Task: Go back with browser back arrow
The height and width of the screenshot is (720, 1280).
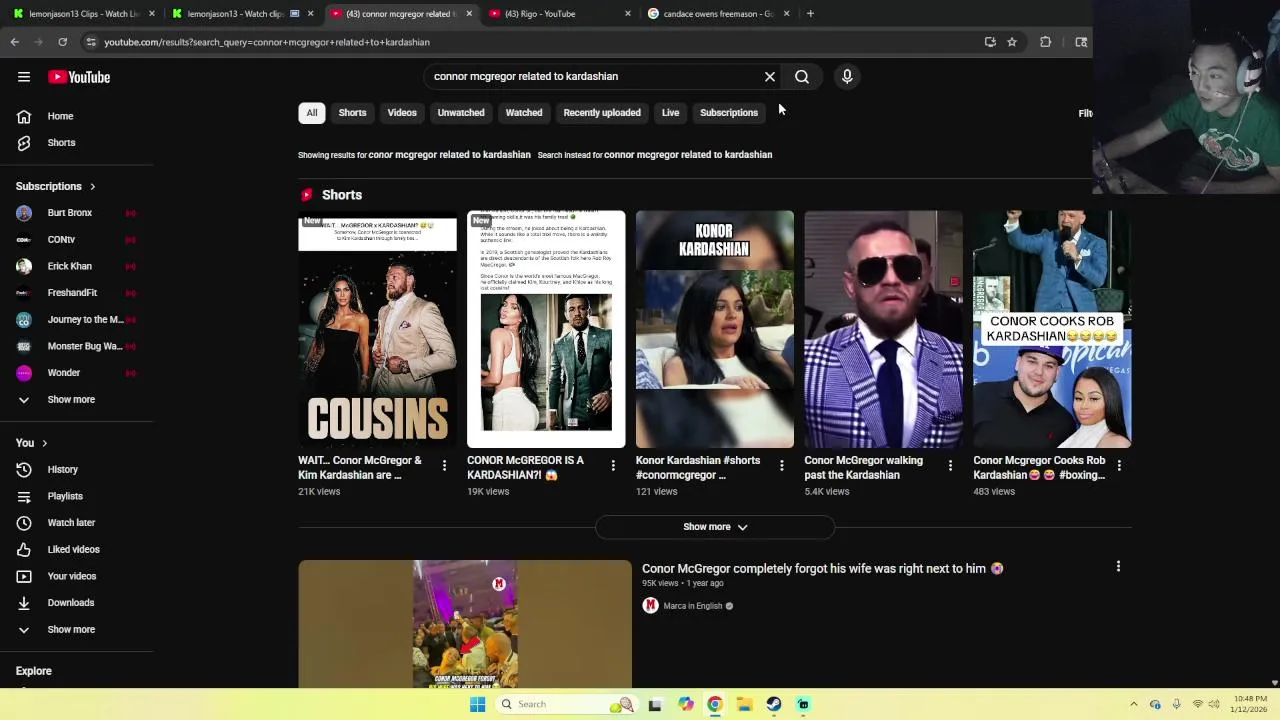Action: click(x=15, y=42)
